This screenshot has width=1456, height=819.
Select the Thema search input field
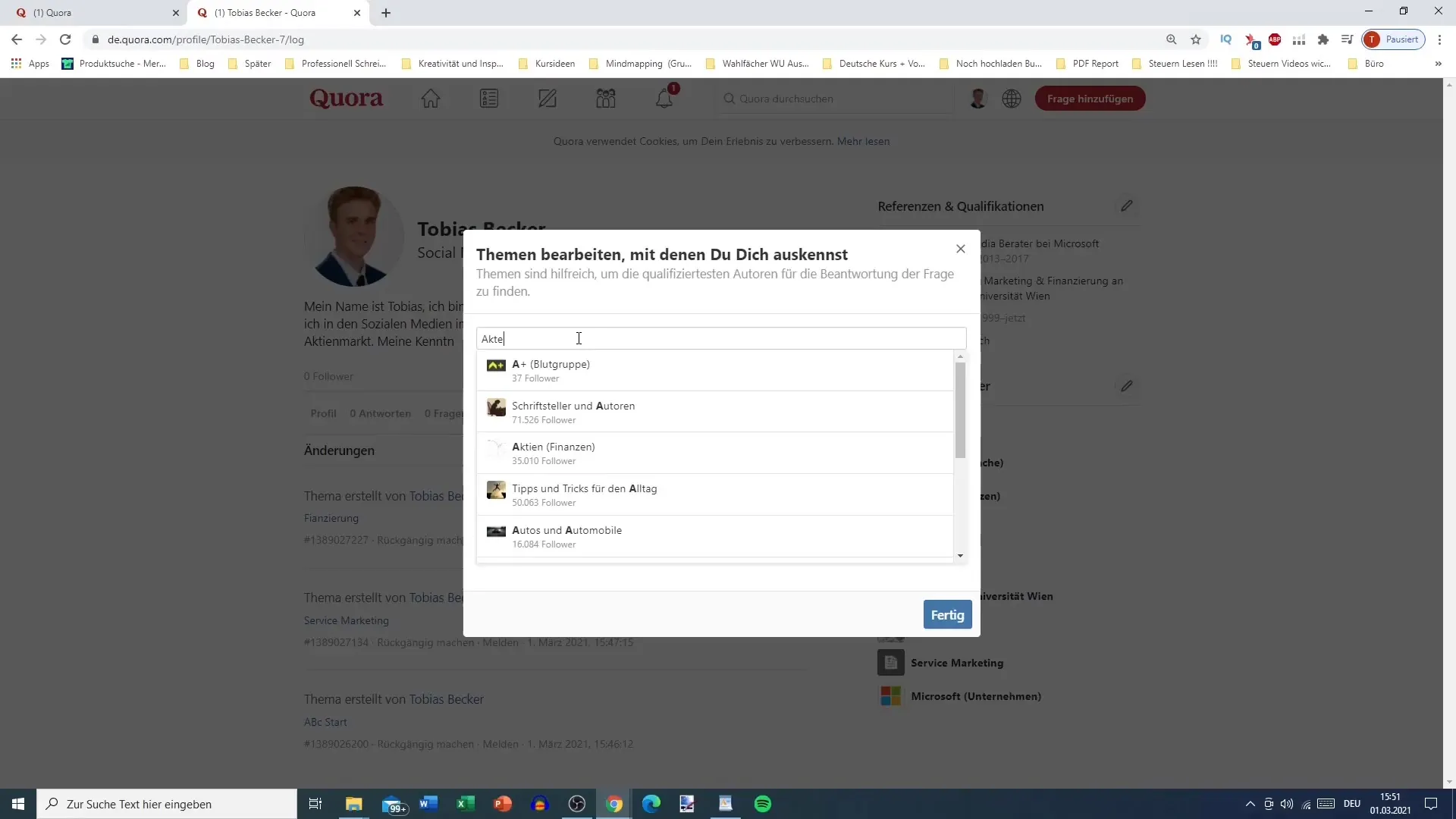(x=718, y=338)
